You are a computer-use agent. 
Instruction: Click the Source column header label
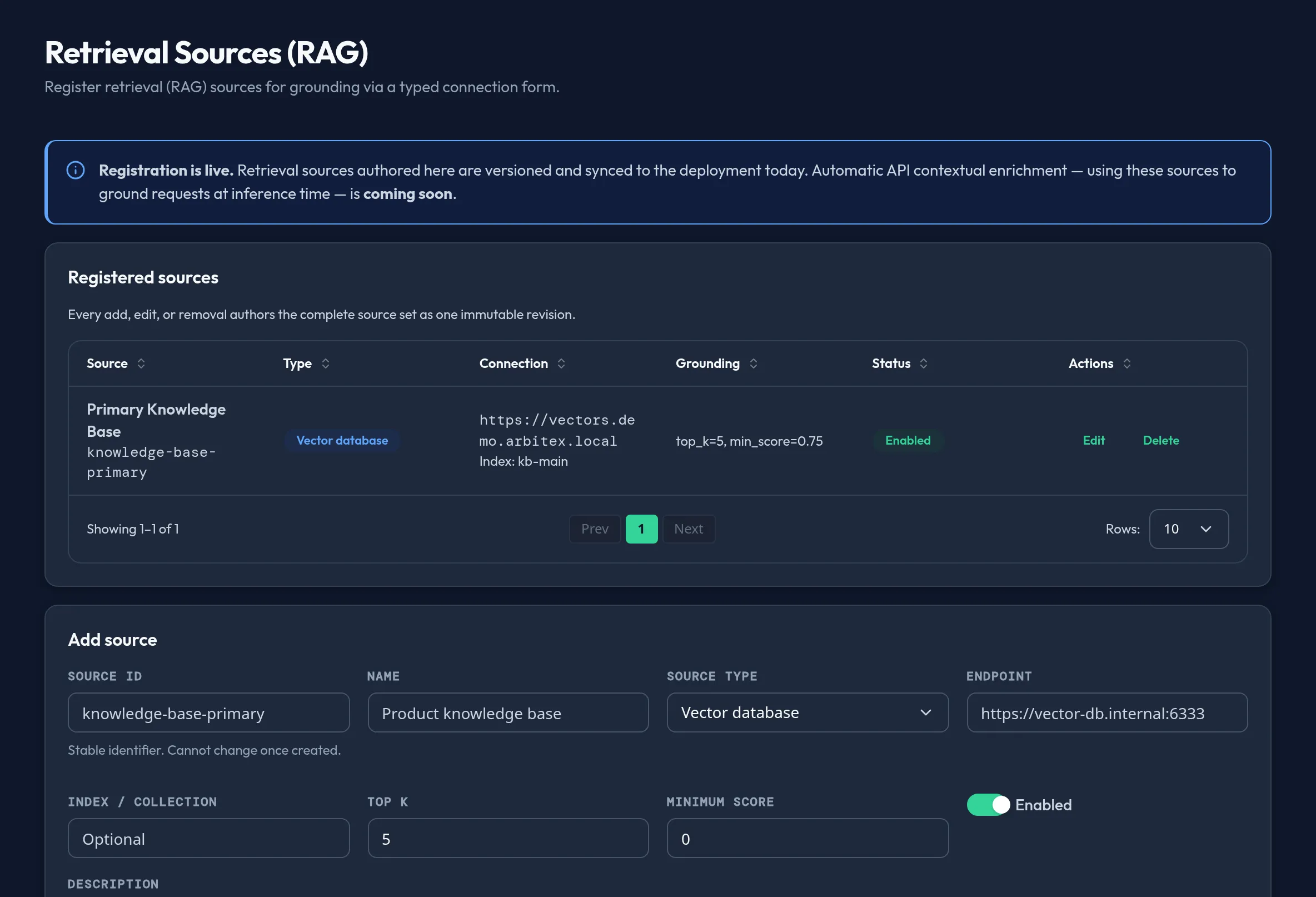(107, 363)
